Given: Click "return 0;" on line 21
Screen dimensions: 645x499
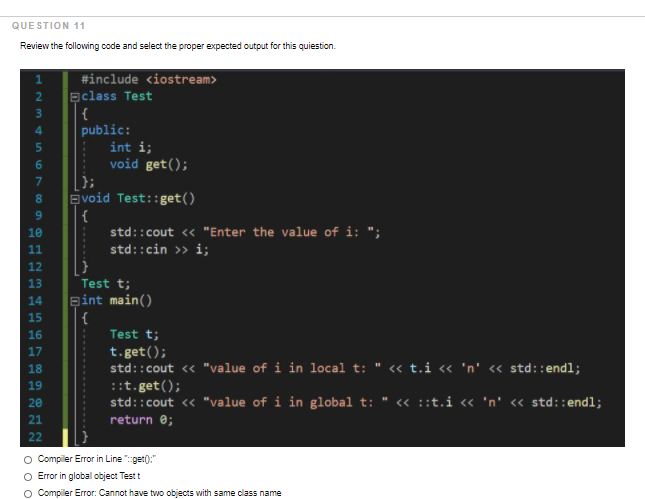Looking at the screenshot, I should tap(142, 420).
